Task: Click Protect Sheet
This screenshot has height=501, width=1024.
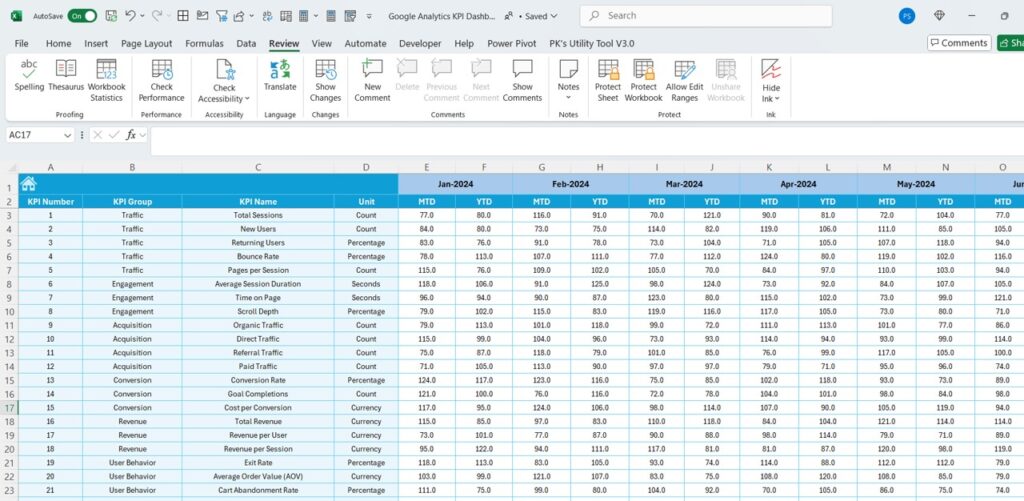Action: [x=607, y=81]
